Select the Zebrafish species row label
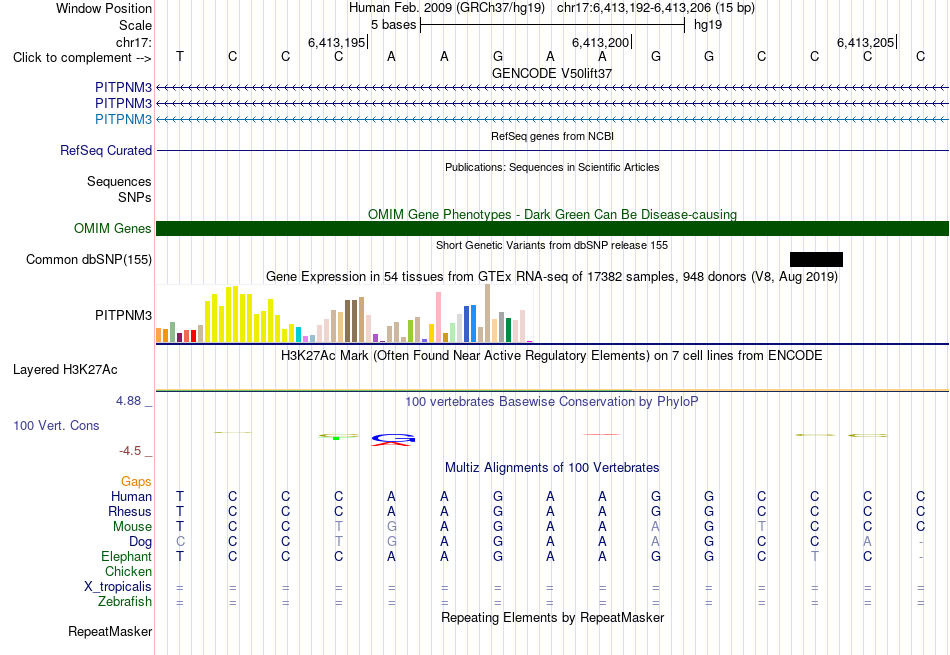 [125, 602]
